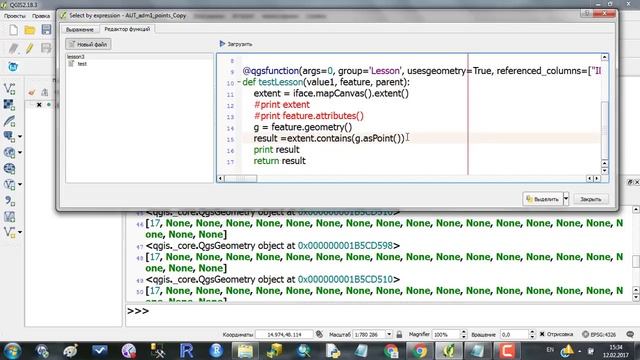
Task: Click the brush icon in the Layers panel
Action: [x=32, y=93]
